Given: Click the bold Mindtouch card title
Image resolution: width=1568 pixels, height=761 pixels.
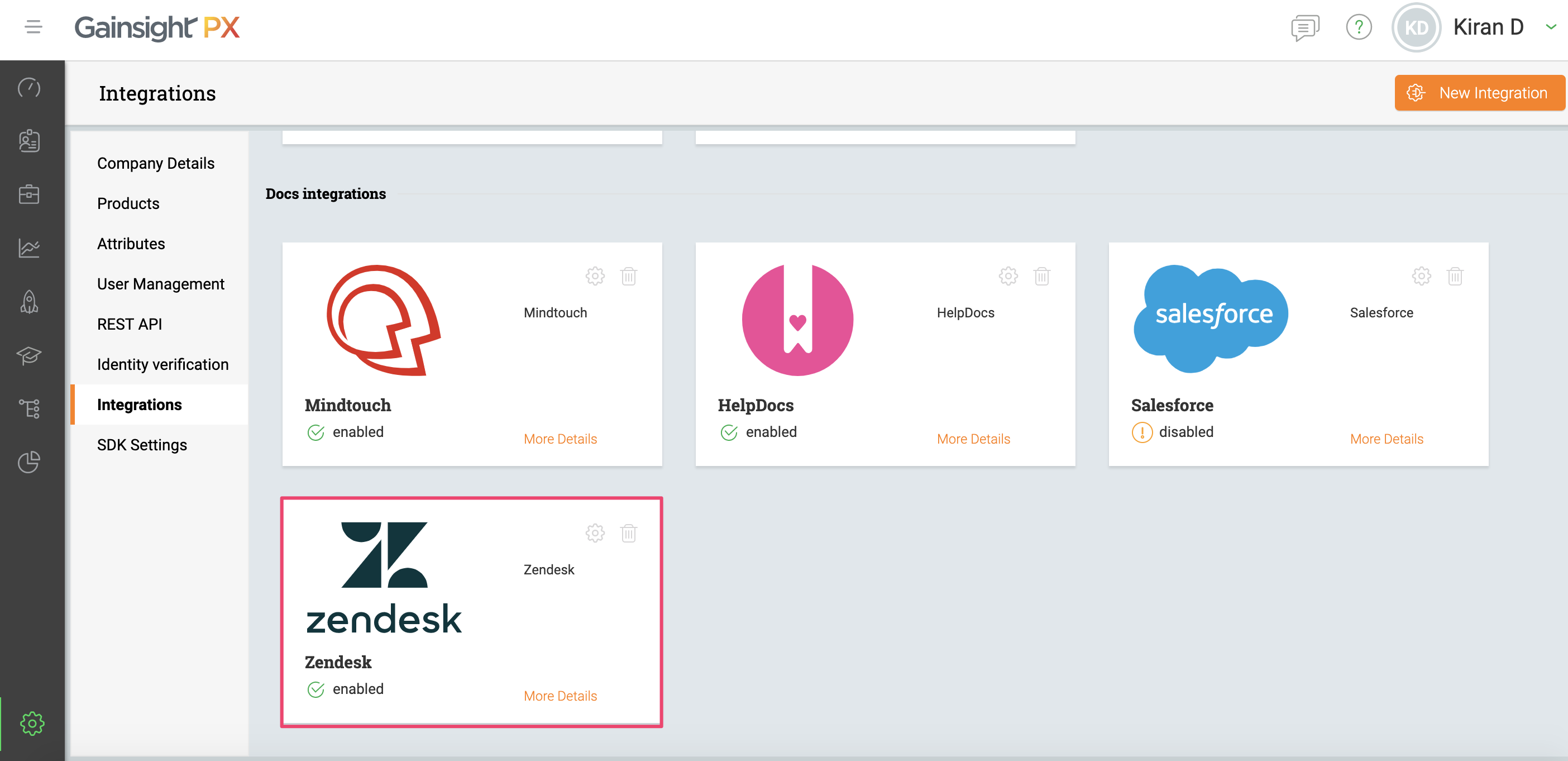Looking at the screenshot, I should 347,405.
